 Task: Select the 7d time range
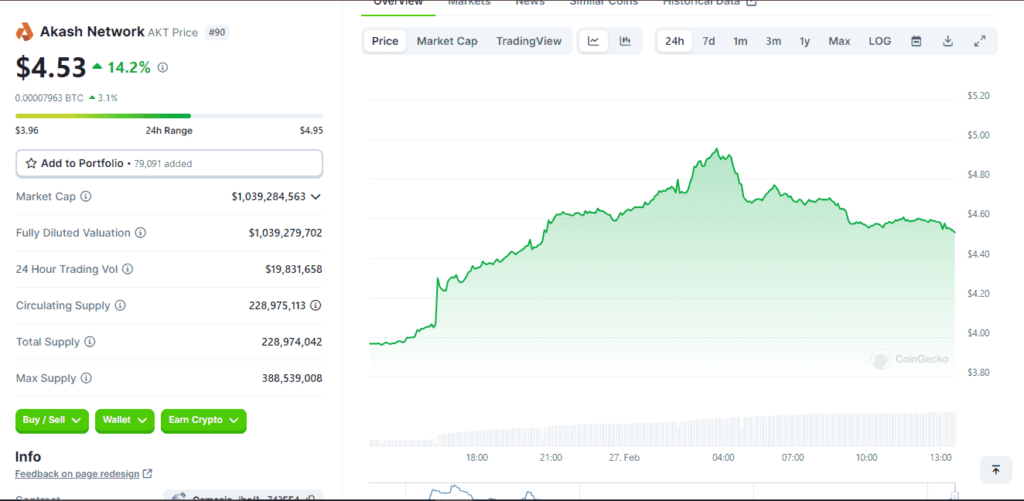coord(709,41)
